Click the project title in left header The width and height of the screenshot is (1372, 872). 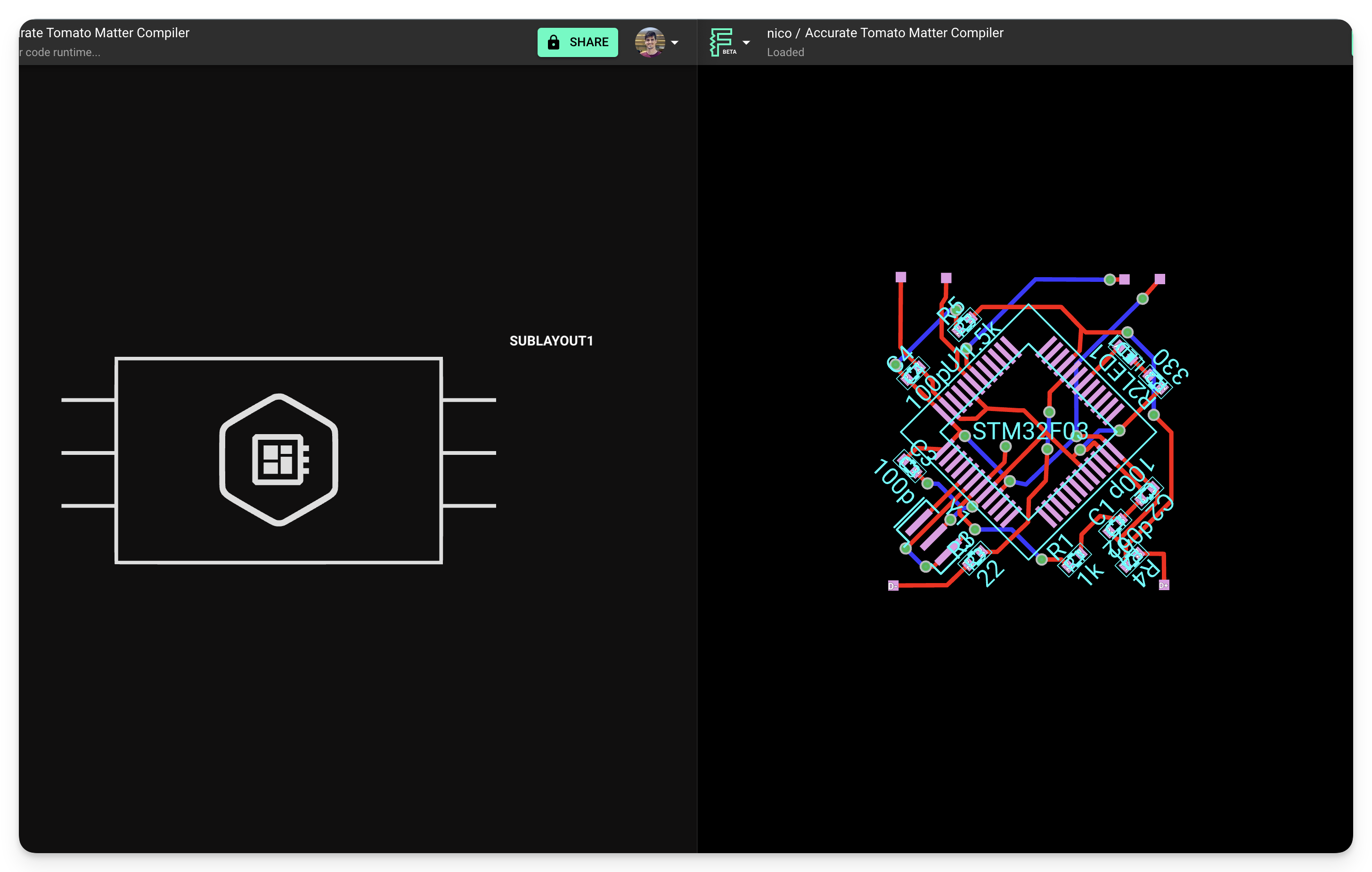pos(106,33)
